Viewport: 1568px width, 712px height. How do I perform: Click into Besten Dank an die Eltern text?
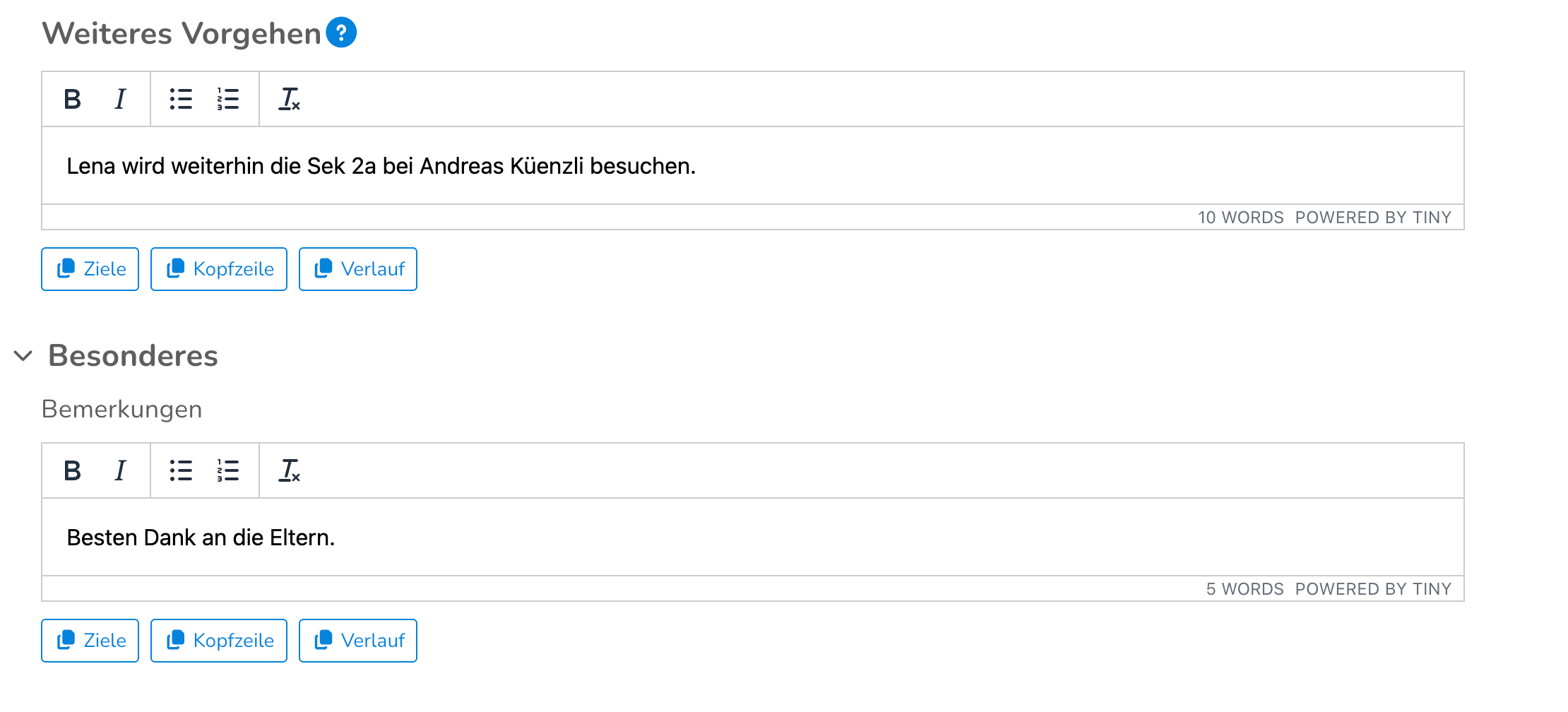(201, 538)
